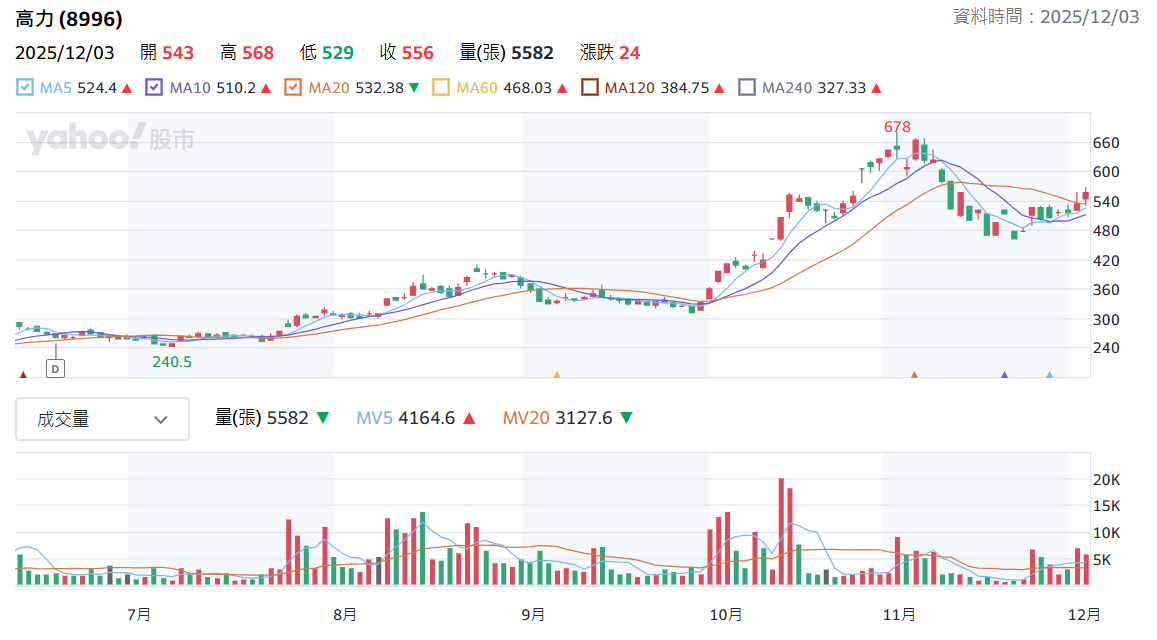Screen dimensions: 1157x640
Task: Click the 高力 (8996) stock title
Action: pyautogui.click(x=69, y=18)
